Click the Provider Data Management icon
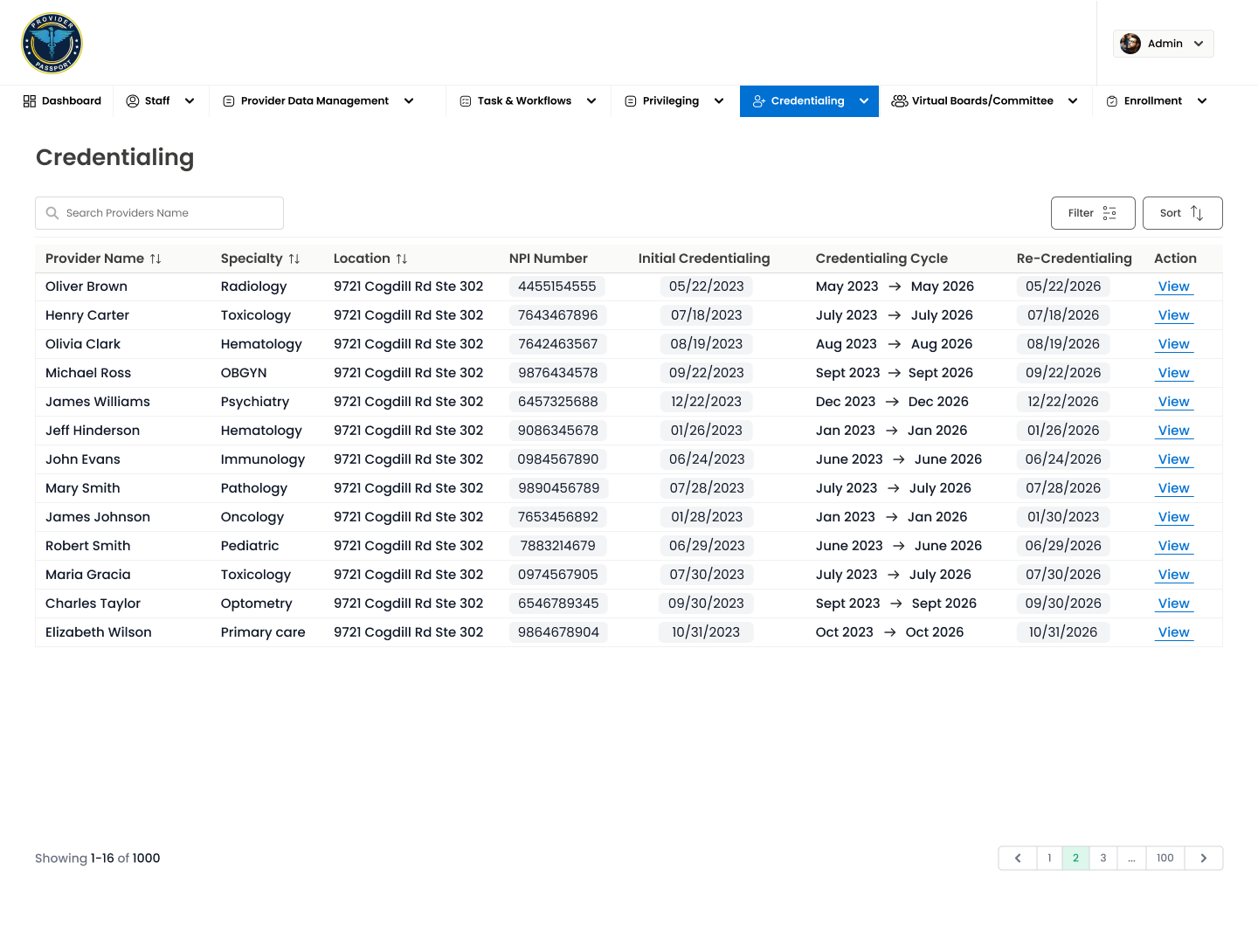1258x952 pixels. click(229, 100)
